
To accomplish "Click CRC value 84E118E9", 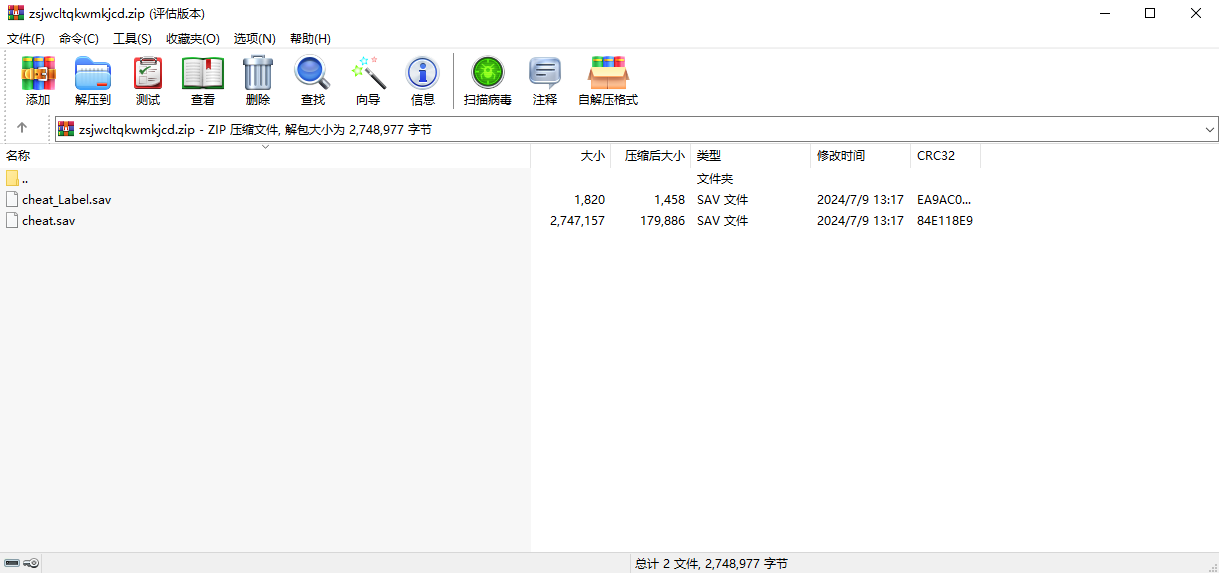I will pyautogui.click(x=945, y=221).
